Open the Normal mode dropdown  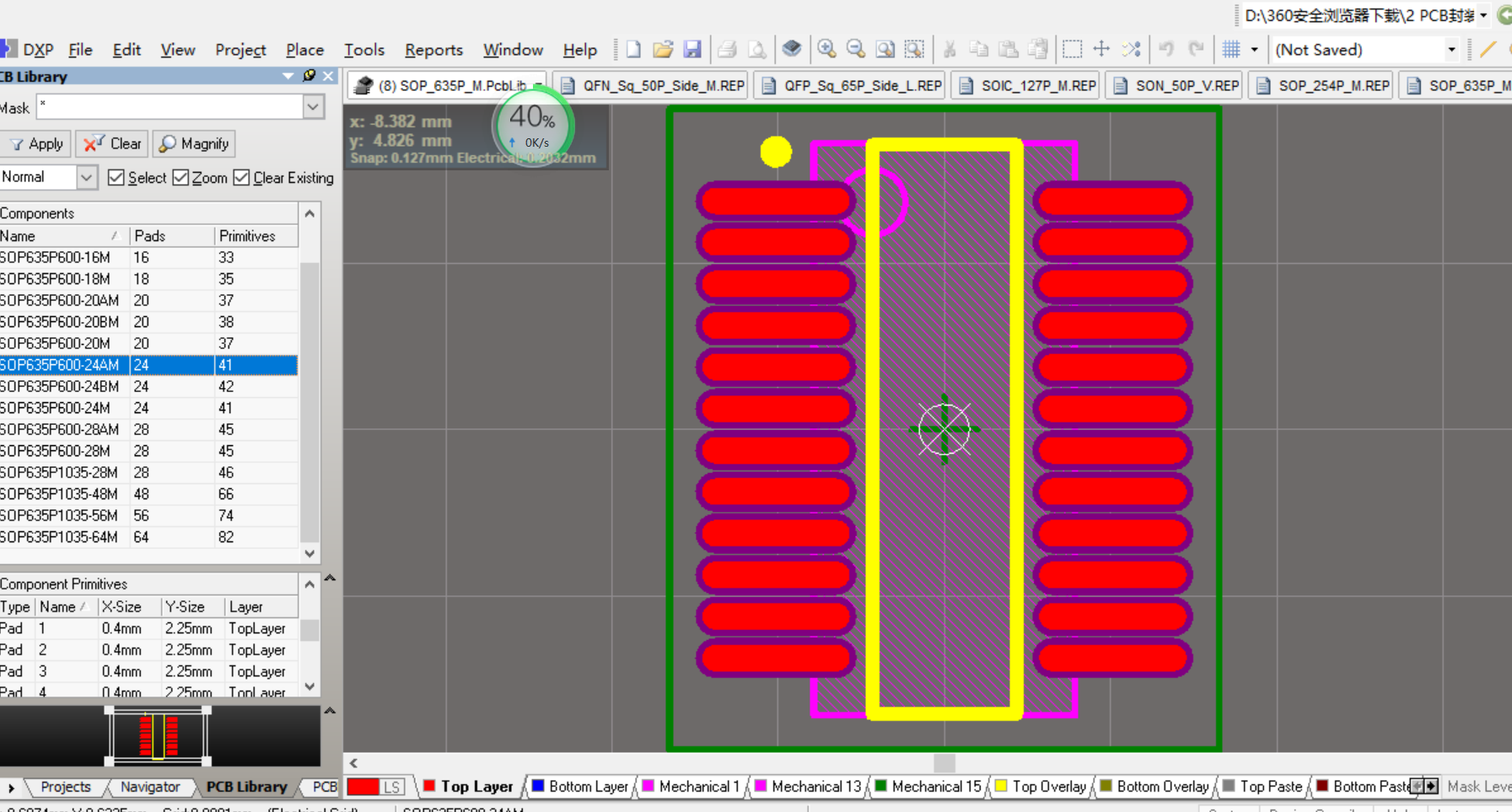86,177
